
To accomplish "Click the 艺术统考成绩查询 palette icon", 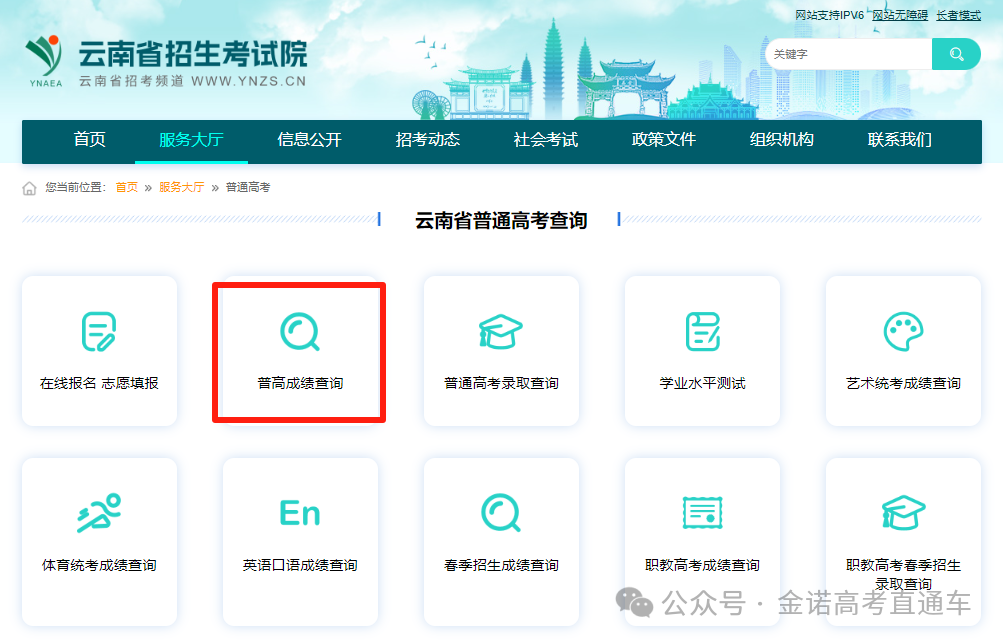I will pos(903,331).
